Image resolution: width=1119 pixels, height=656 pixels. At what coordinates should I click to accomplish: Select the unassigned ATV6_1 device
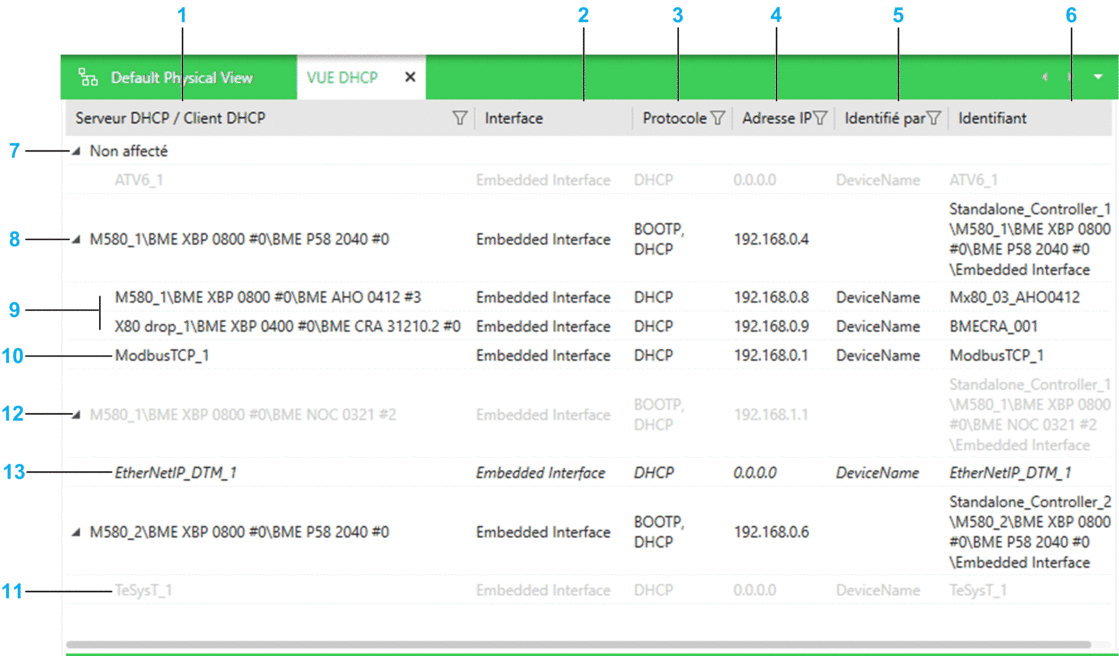138,181
